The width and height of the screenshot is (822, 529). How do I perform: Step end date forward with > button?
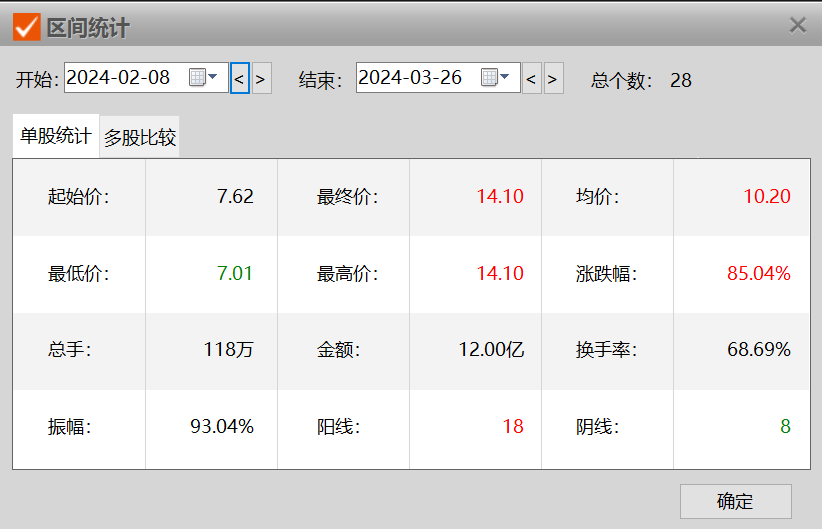pos(554,78)
